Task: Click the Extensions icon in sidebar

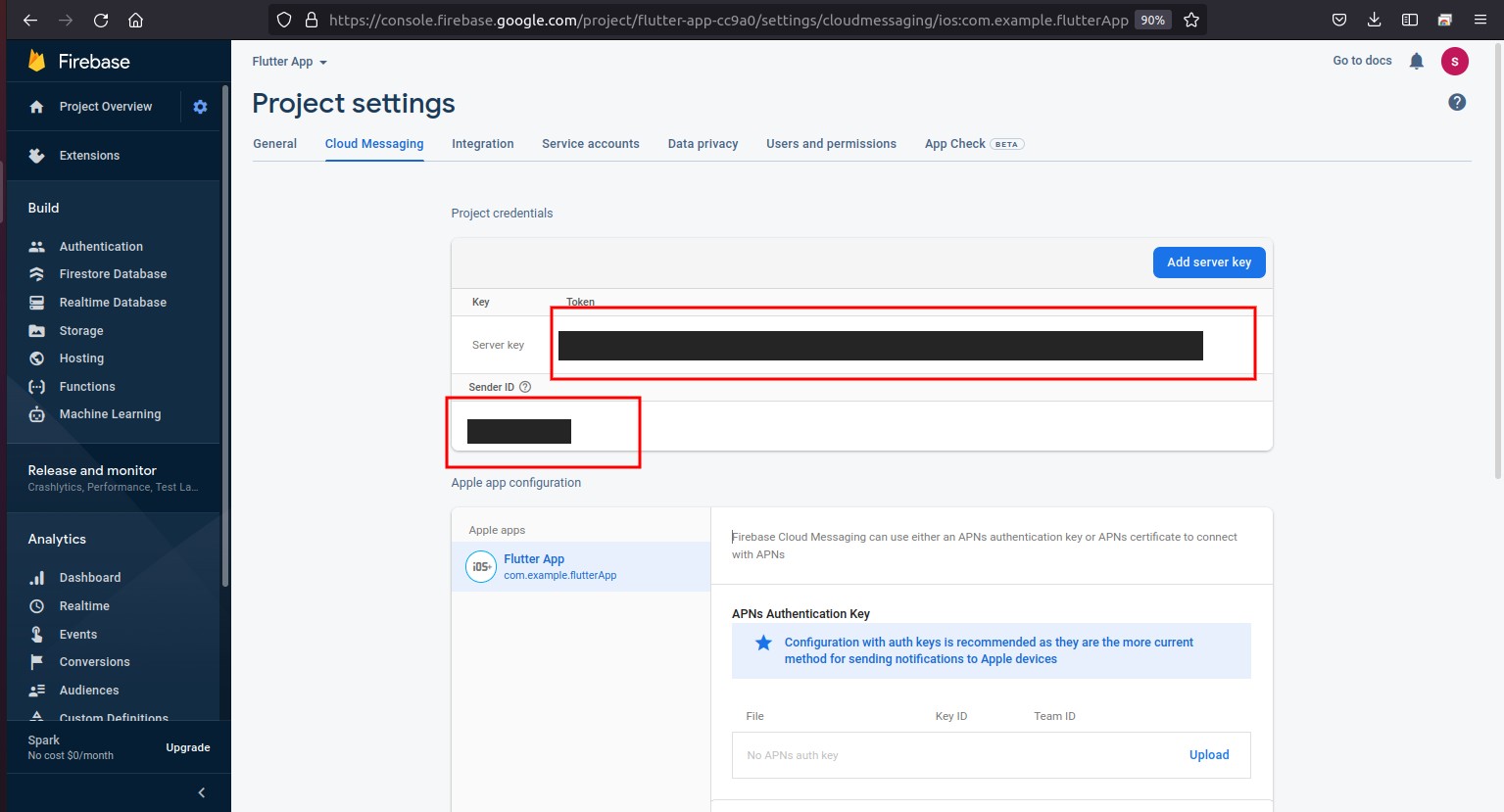Action: click(x=36, y=156)
